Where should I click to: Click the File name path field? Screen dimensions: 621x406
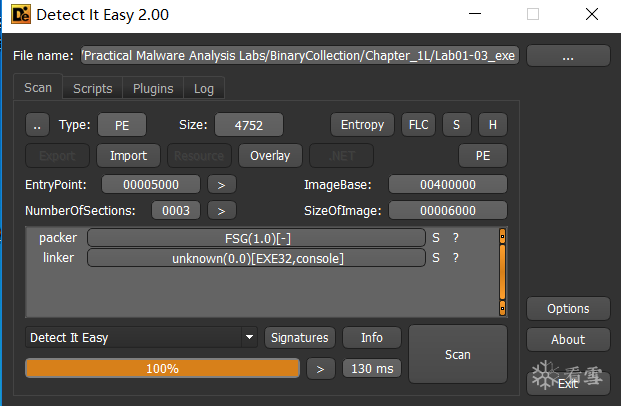pos(300,55)
